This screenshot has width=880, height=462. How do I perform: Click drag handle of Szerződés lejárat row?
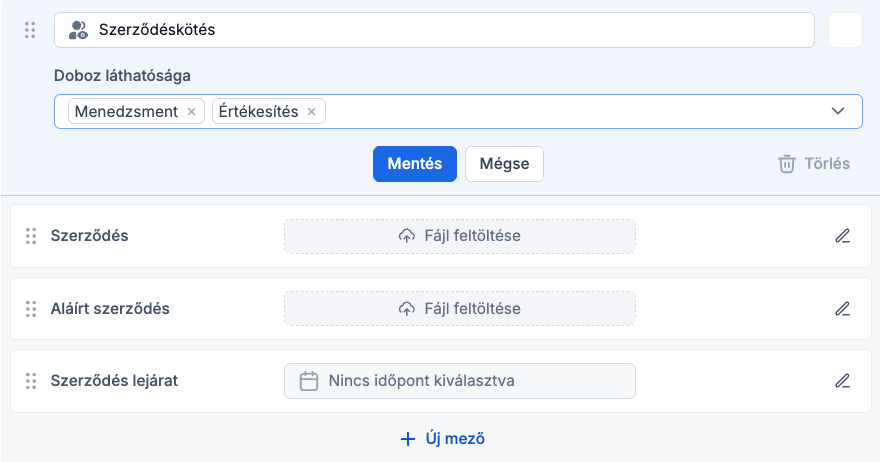[x=30, y=380]
